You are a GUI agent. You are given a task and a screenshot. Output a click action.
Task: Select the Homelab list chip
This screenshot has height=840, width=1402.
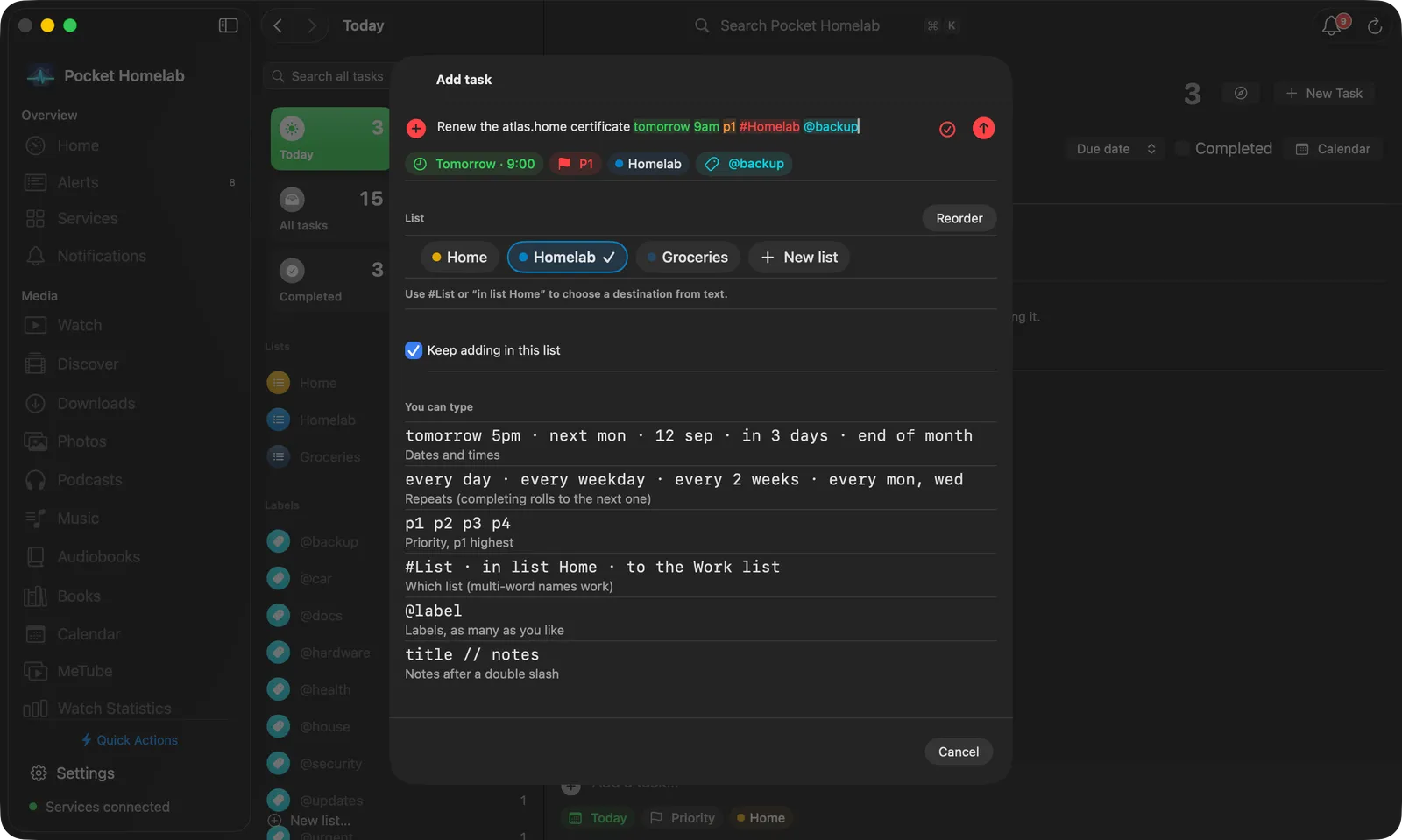pos(567,258)
